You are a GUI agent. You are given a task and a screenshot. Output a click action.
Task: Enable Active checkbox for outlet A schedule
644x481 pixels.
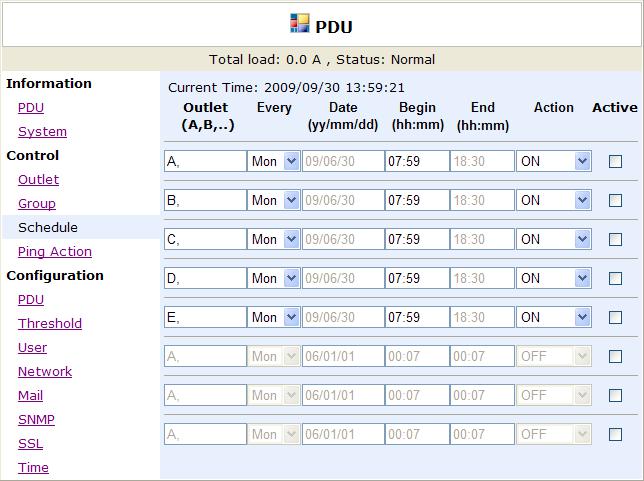615,161
